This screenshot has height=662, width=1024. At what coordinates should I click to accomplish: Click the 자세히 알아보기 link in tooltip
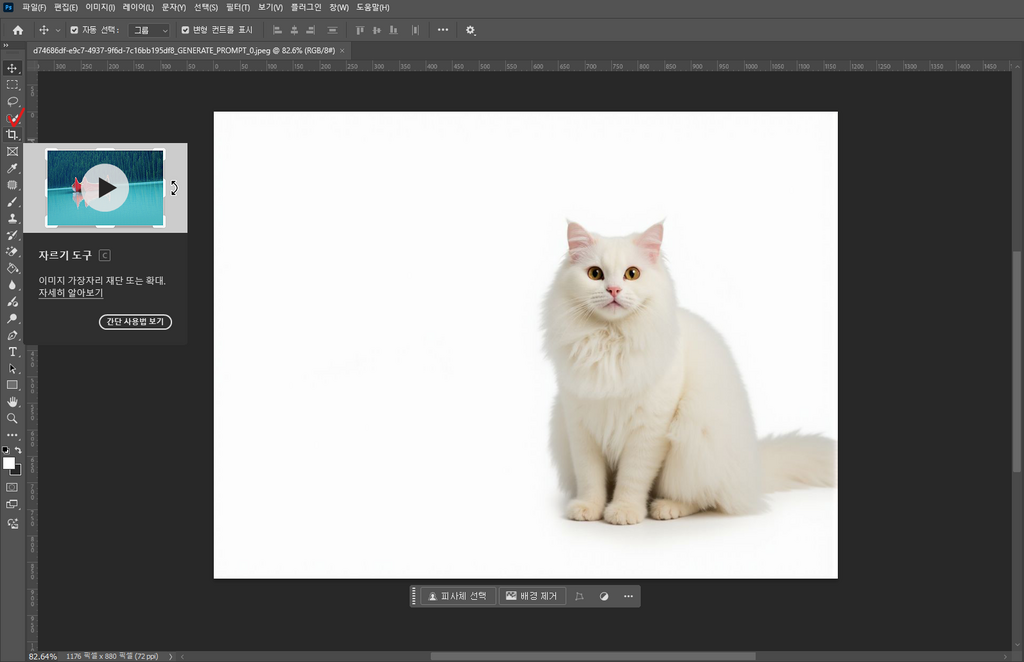tap(70, 293)
